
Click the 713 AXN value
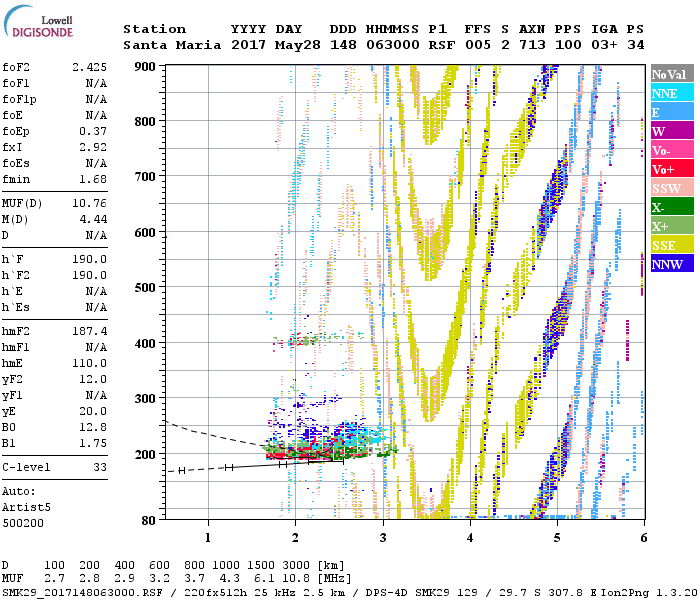click(x=532, y=45)
